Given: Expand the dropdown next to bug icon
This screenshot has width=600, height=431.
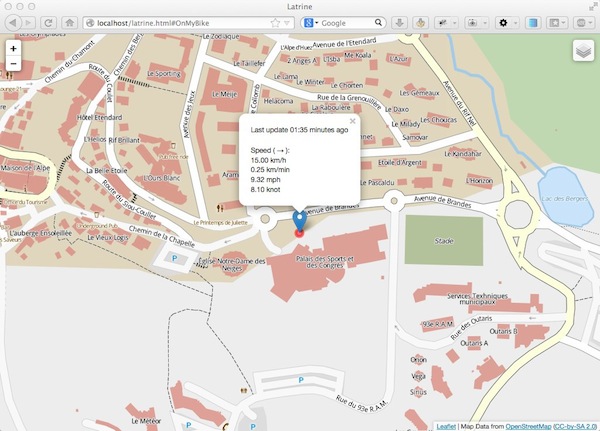Looking at the screenshot, I should [x=455, y=23].
